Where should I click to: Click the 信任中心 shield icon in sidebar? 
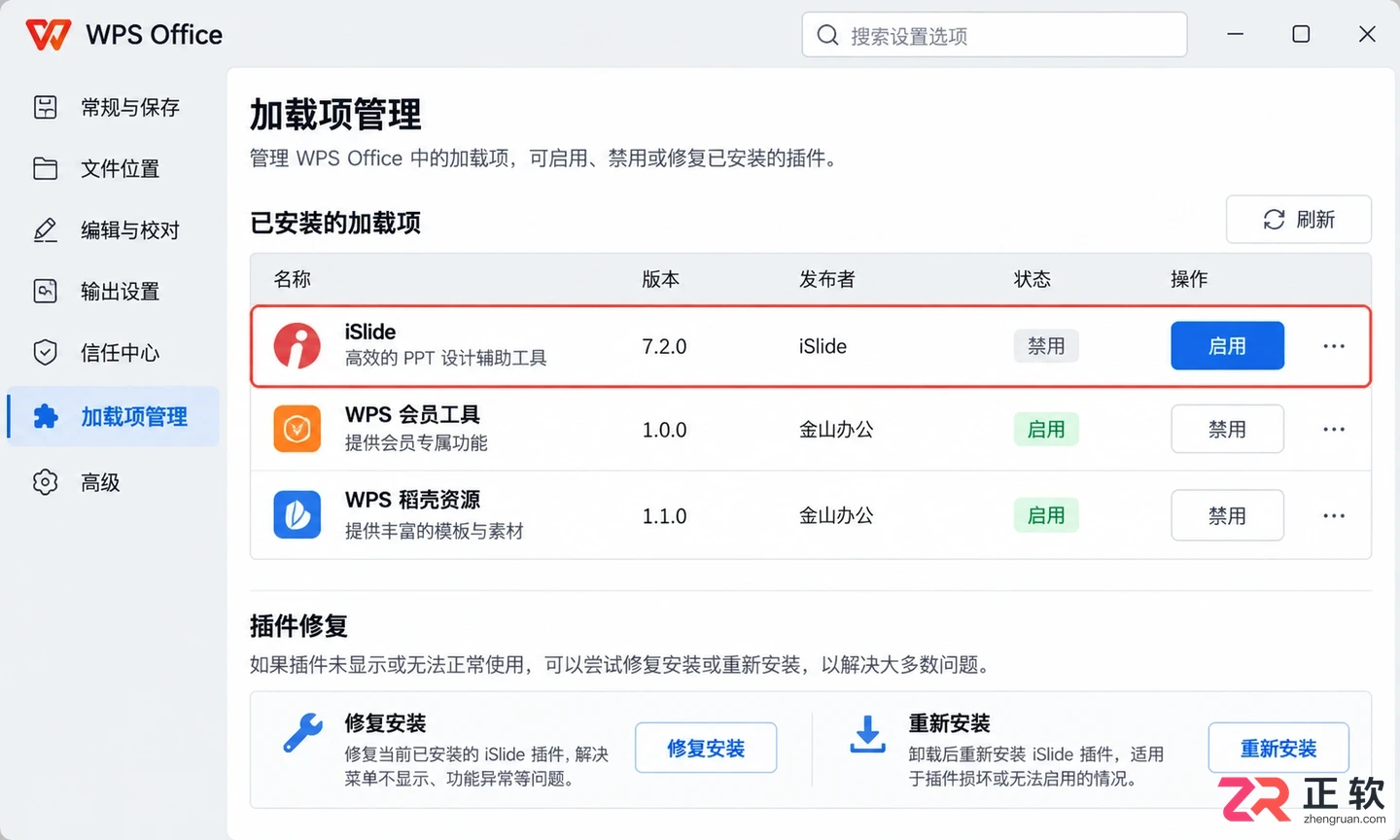(46, 352)
